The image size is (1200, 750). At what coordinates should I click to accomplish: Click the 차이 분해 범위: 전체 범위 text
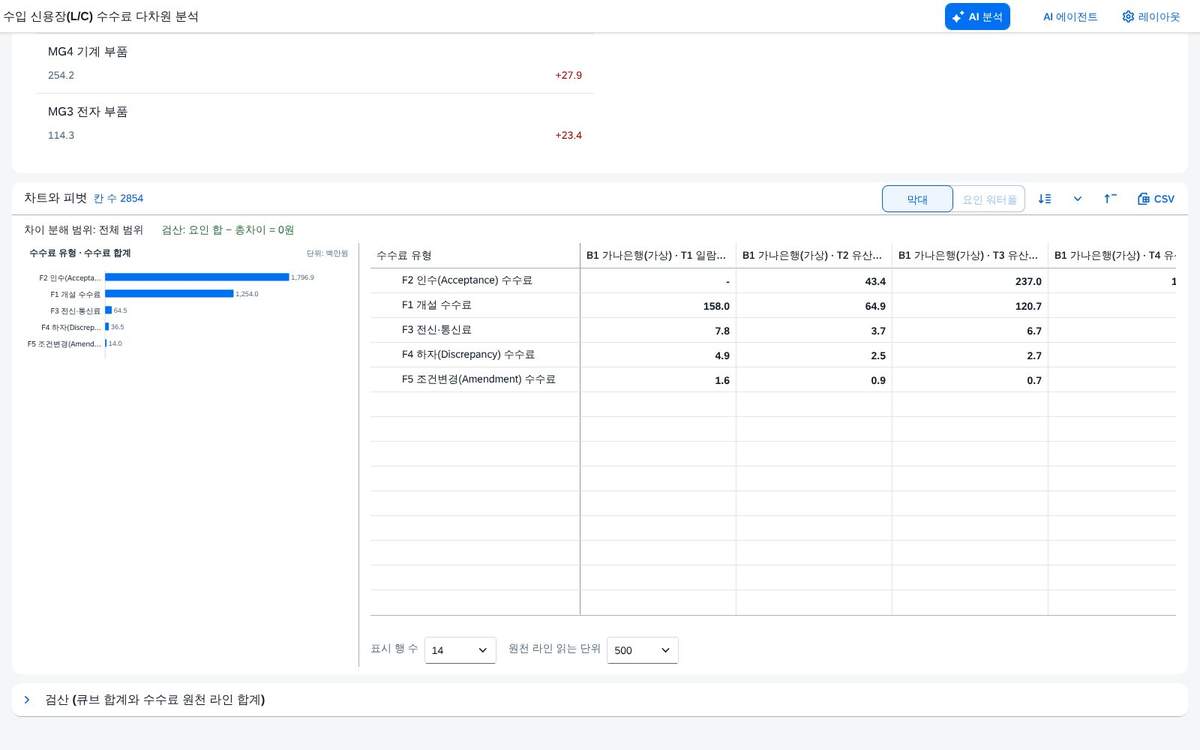(84, 230)
